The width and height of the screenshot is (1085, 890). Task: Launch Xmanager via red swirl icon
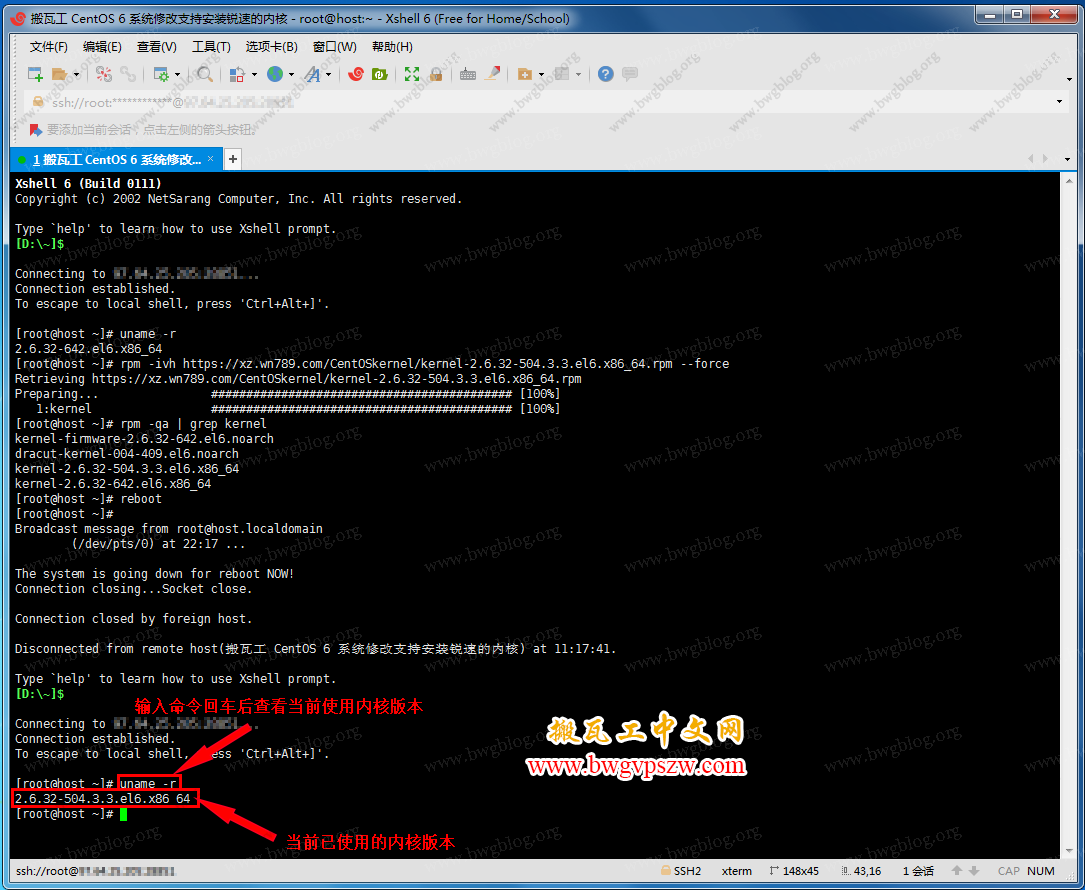pyautogui.click(x=356, y=74)
